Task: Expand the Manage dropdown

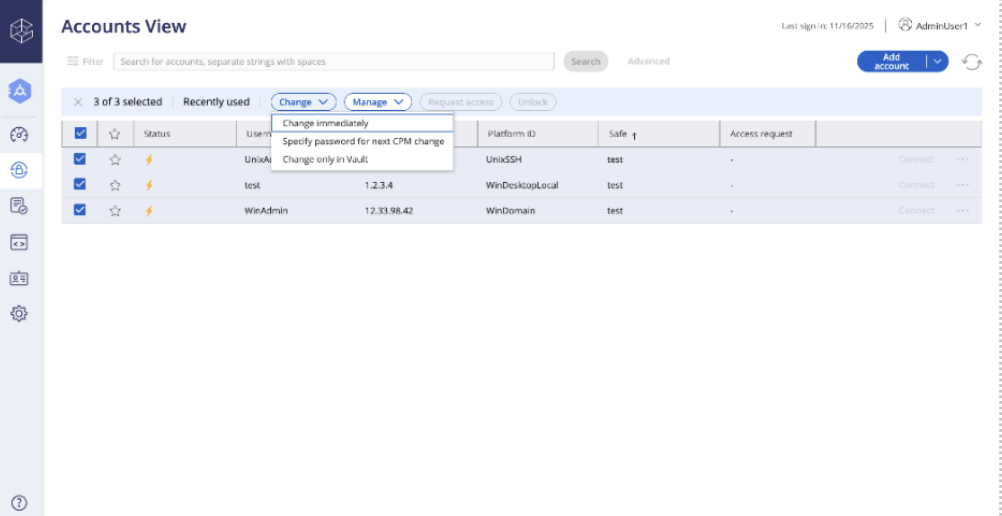Action: coord(378,102)
